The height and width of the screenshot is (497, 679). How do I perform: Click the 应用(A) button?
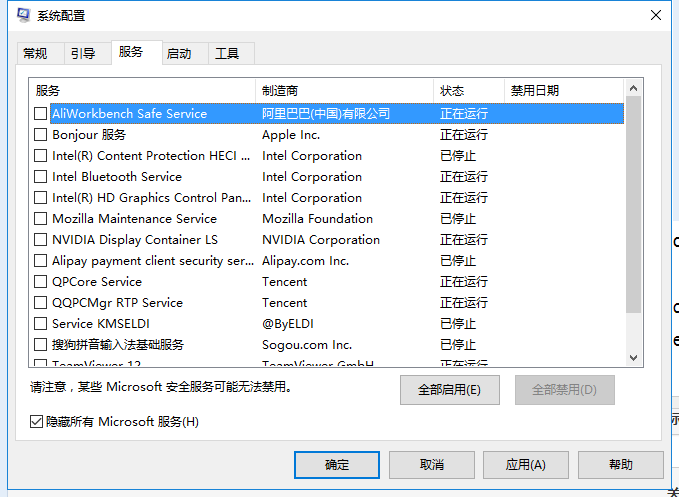(526, 465)
